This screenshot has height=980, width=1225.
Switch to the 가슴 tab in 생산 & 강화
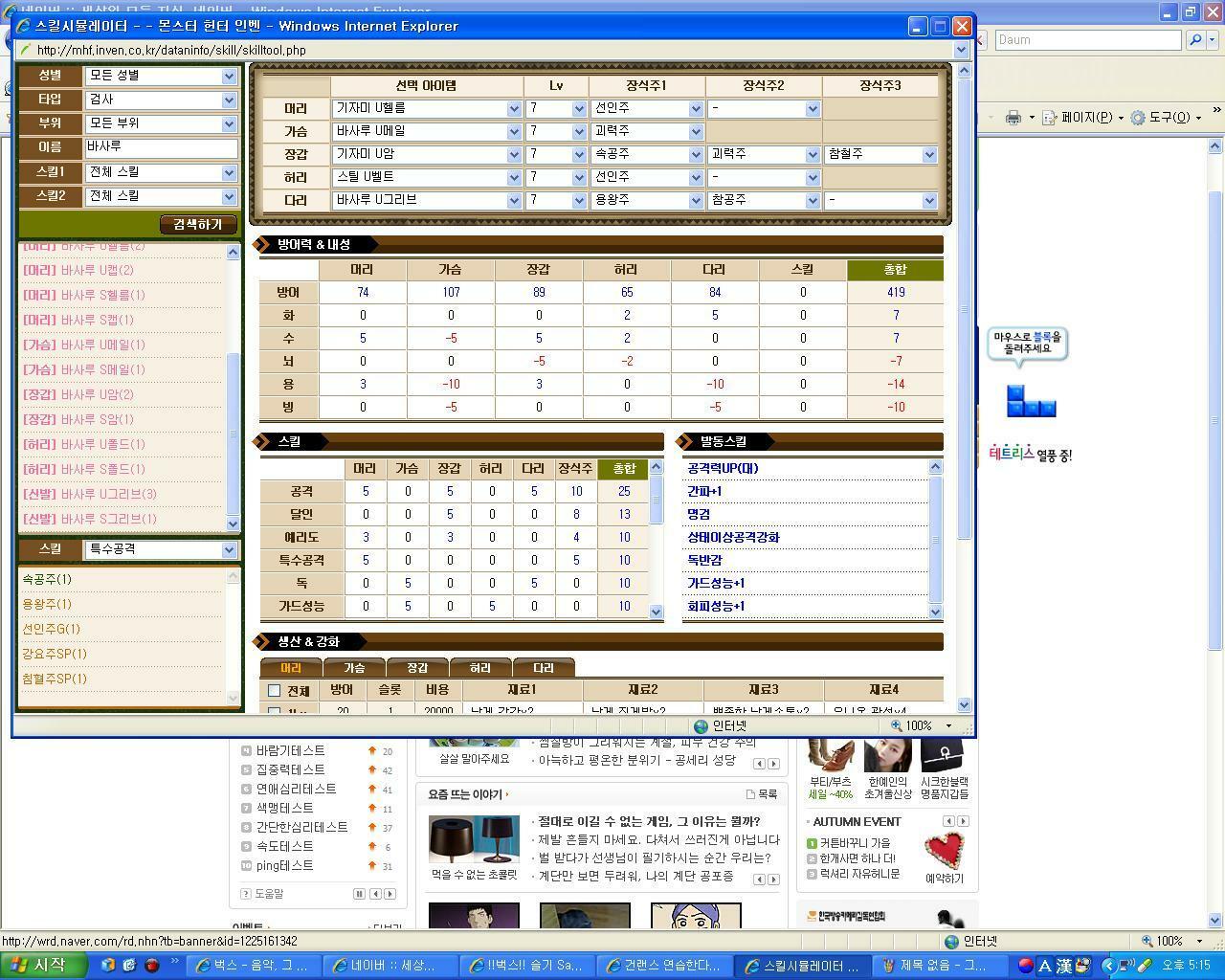click(355, 666)
